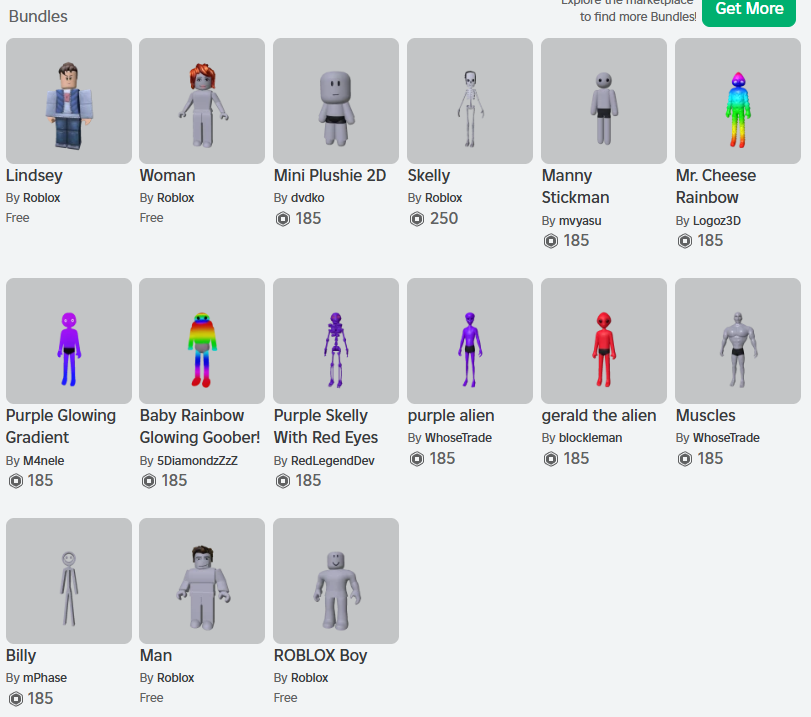Click Baby Rainbow Glowing Goober! title

[x=200, y=427]
